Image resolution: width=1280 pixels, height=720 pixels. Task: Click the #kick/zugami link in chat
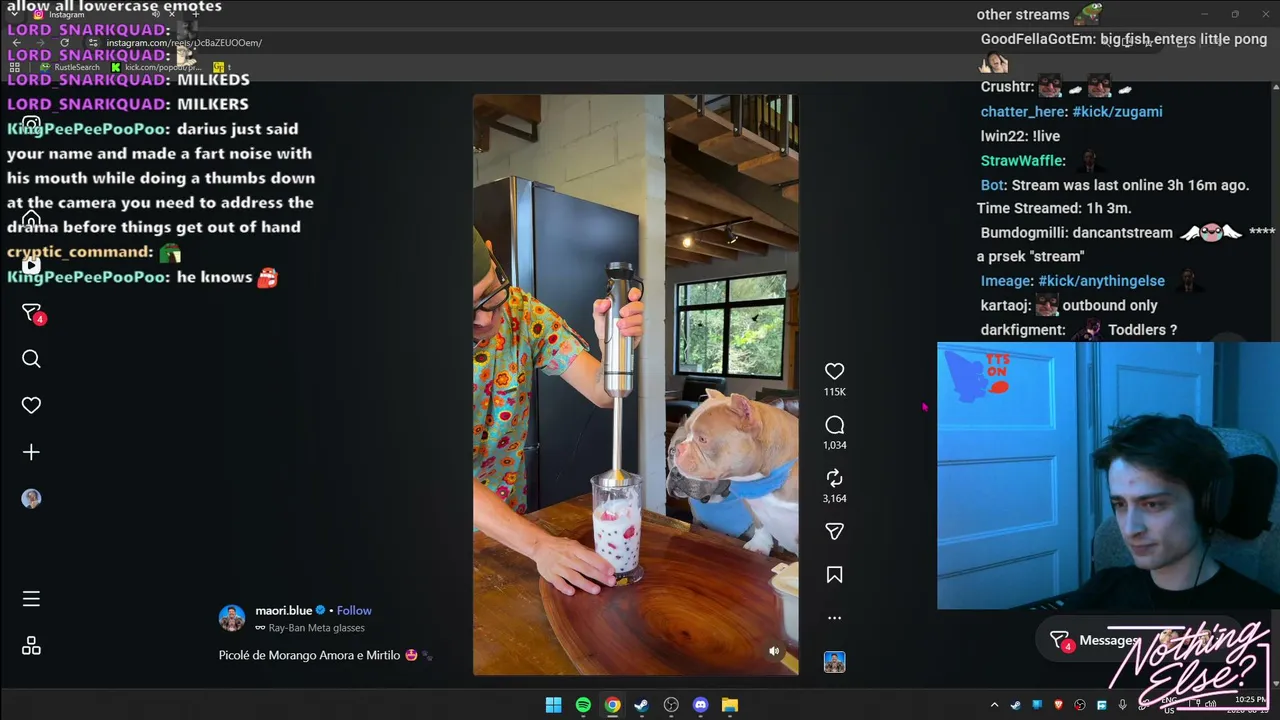click(x=1117, y=112)
